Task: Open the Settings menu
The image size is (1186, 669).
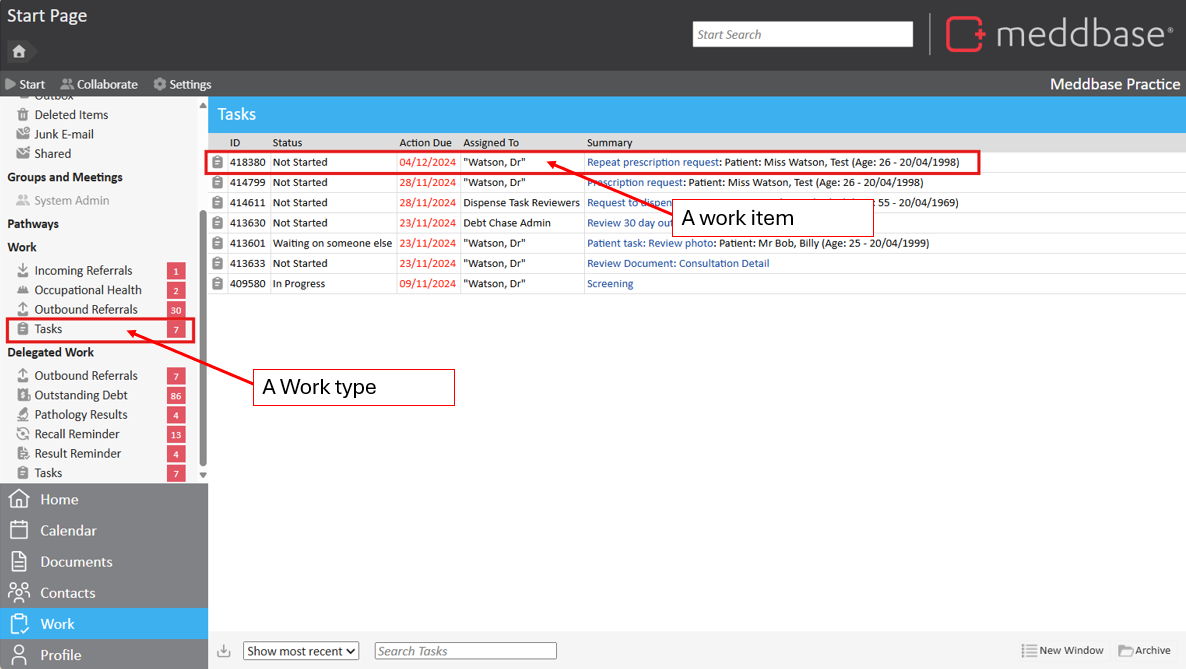Action: 182,84
